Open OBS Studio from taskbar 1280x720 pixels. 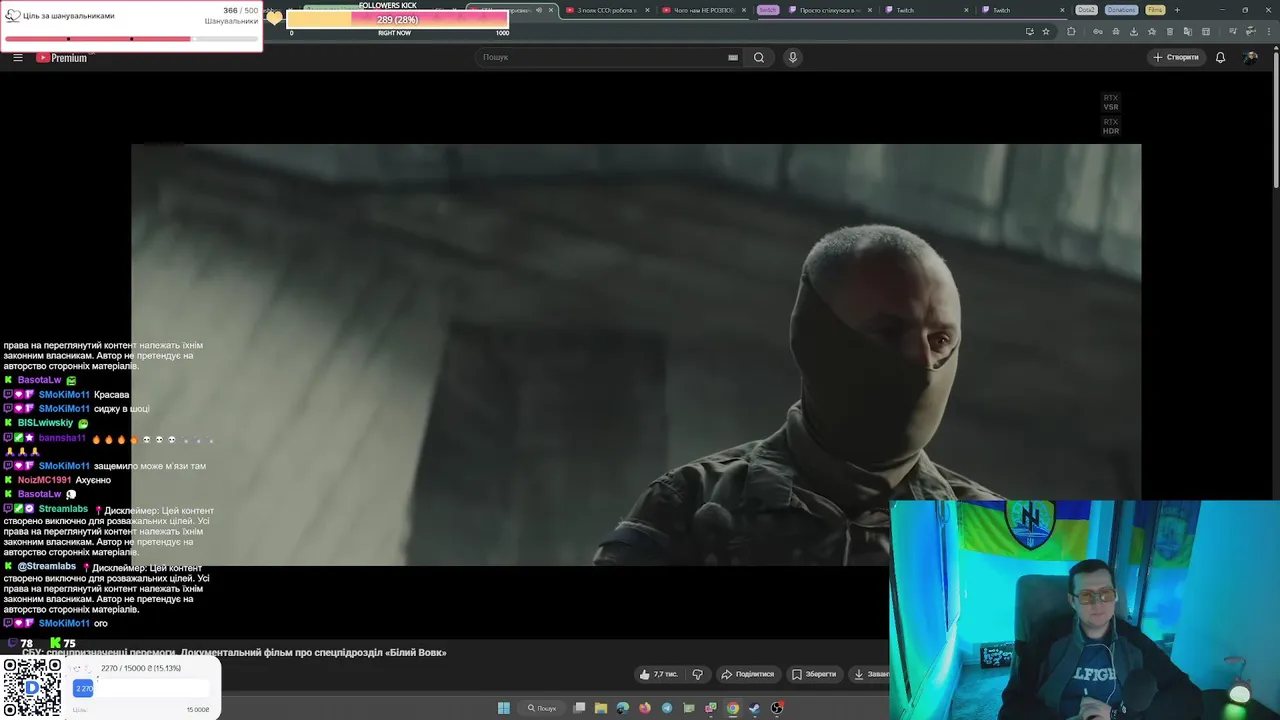pos(777,708)
